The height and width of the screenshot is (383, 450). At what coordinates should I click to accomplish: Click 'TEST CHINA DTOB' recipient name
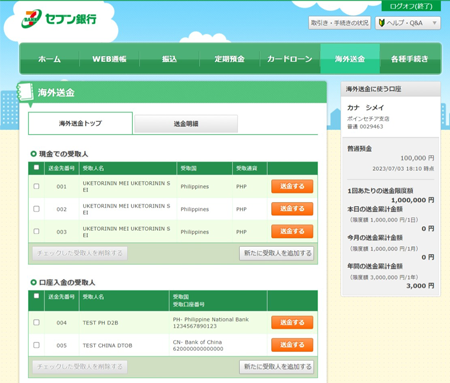(107, 345)
